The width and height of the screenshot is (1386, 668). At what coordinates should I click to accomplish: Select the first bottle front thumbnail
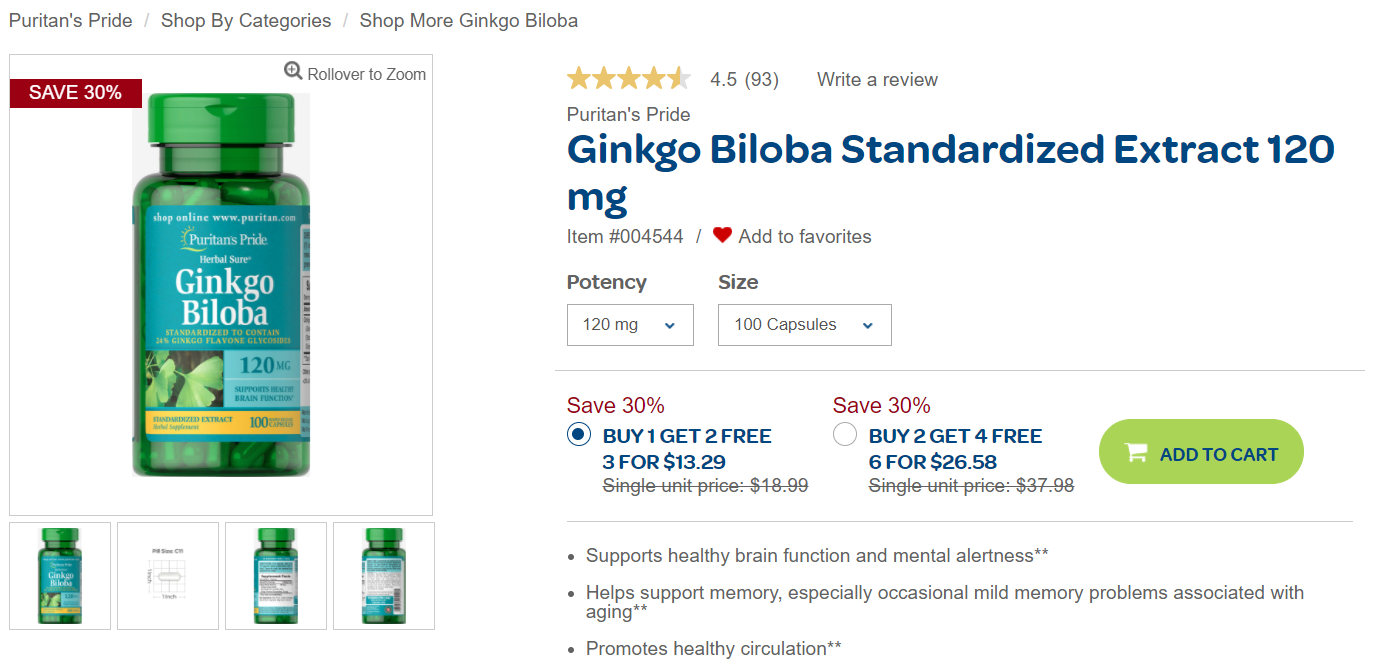(x=60, y=576)
